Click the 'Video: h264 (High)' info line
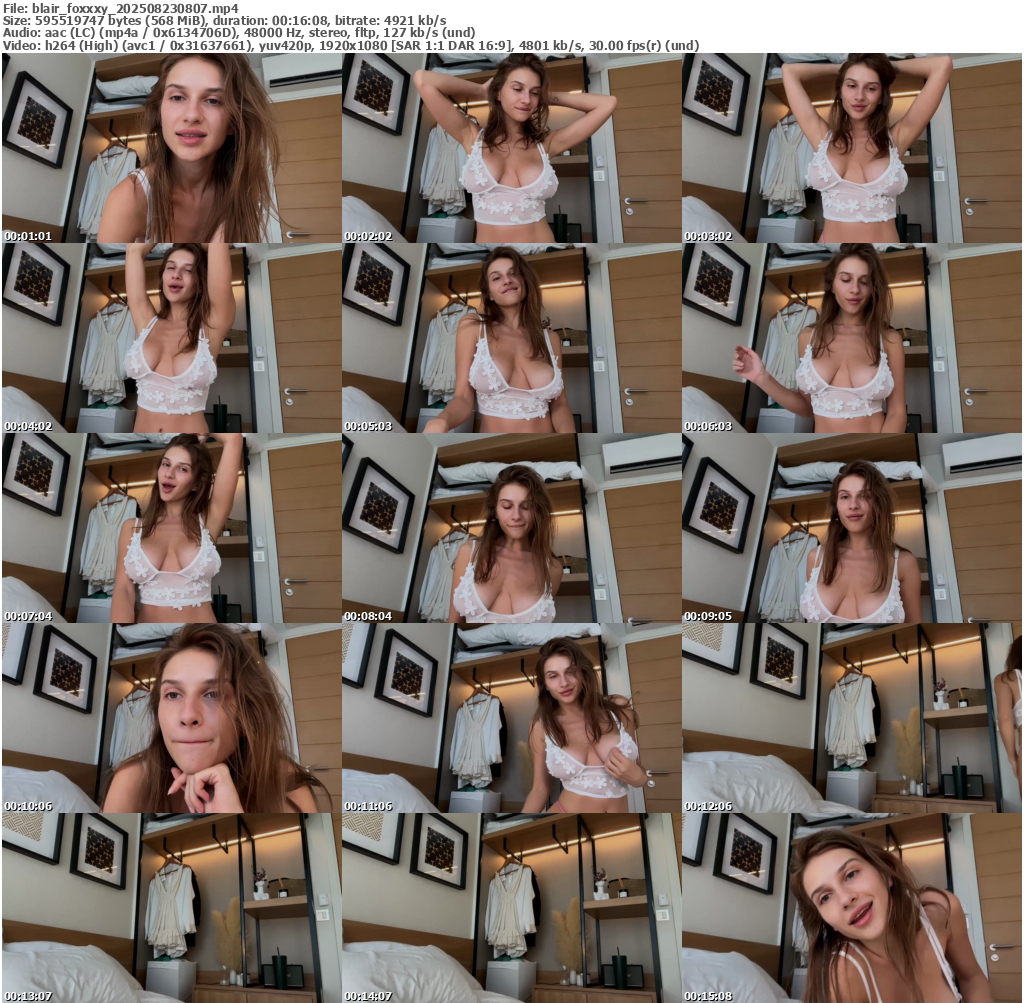The image size is (1024, 1003). pos(351,46)
